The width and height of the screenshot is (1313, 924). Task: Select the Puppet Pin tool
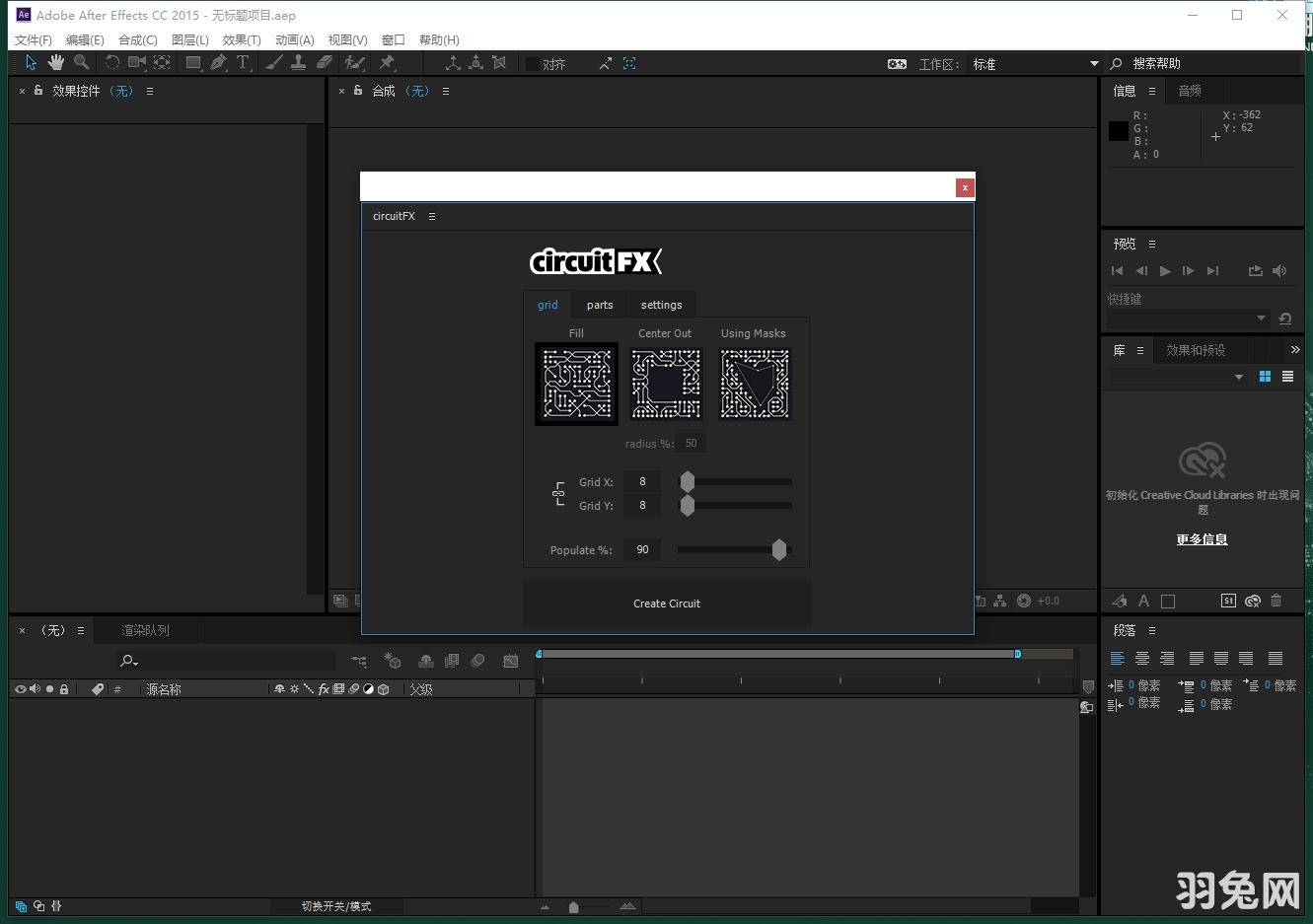pyautogui.click(x=387, y=63)
